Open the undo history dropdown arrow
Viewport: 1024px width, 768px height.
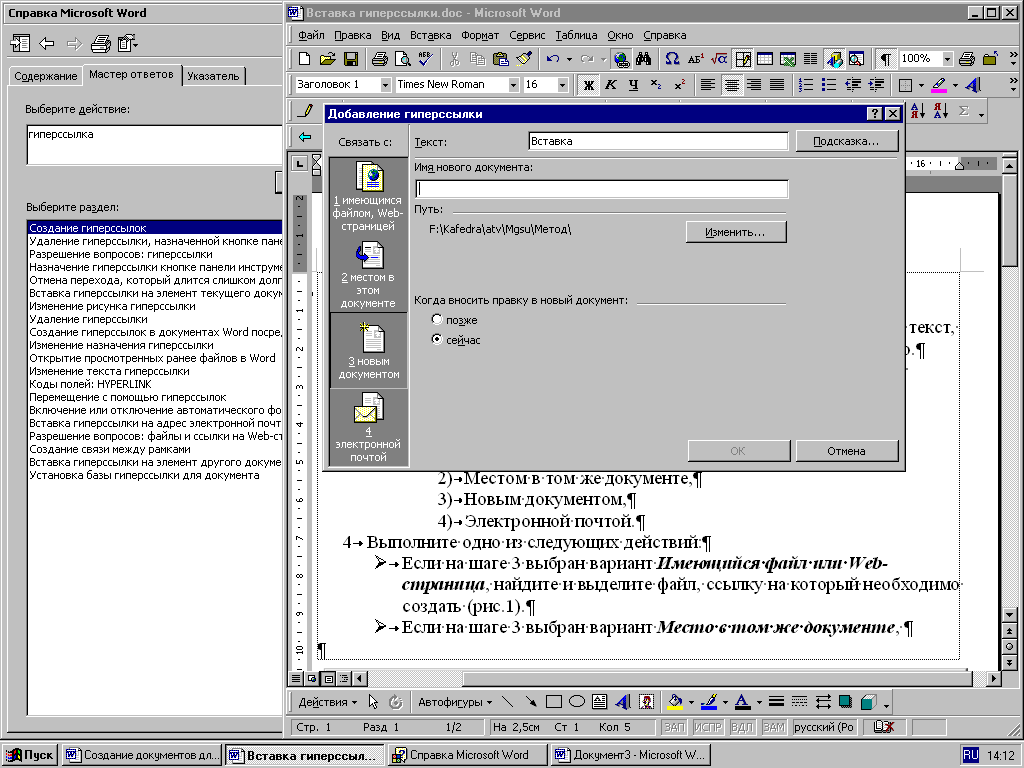coord(569,59)
